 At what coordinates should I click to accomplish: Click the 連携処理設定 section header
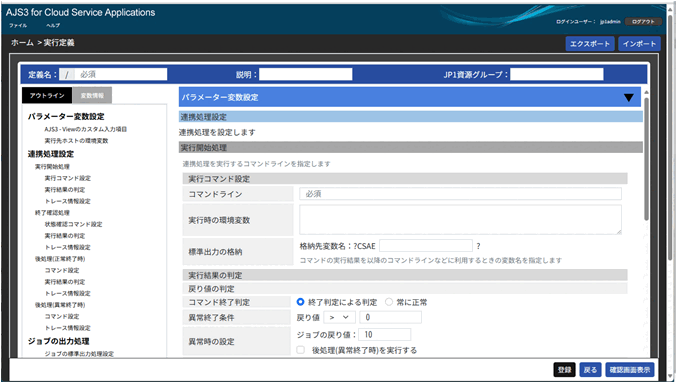tap(411, 117)
